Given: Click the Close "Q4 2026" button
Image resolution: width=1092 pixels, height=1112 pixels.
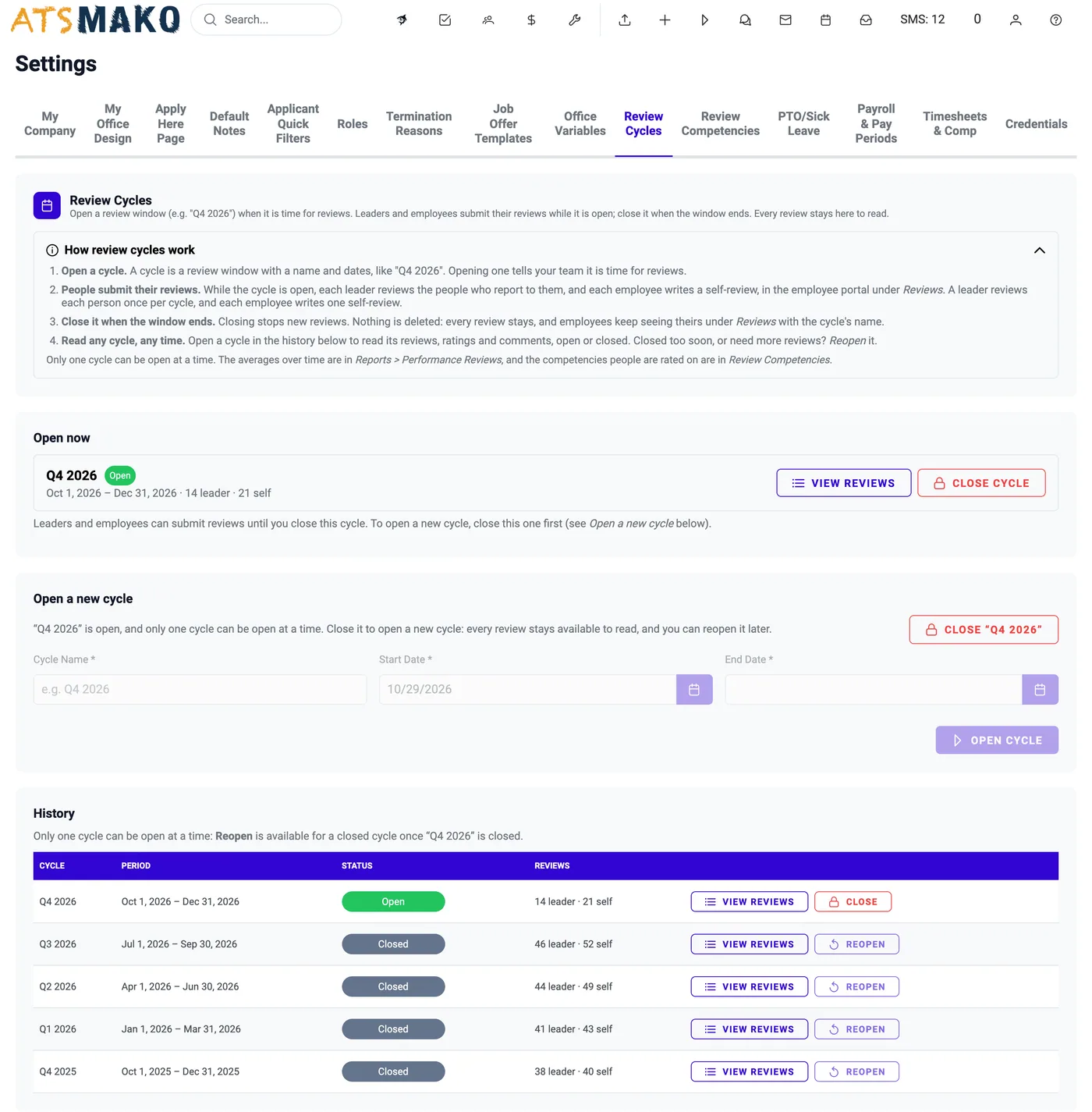Looking at the screenshot, I should click(984, 630).
